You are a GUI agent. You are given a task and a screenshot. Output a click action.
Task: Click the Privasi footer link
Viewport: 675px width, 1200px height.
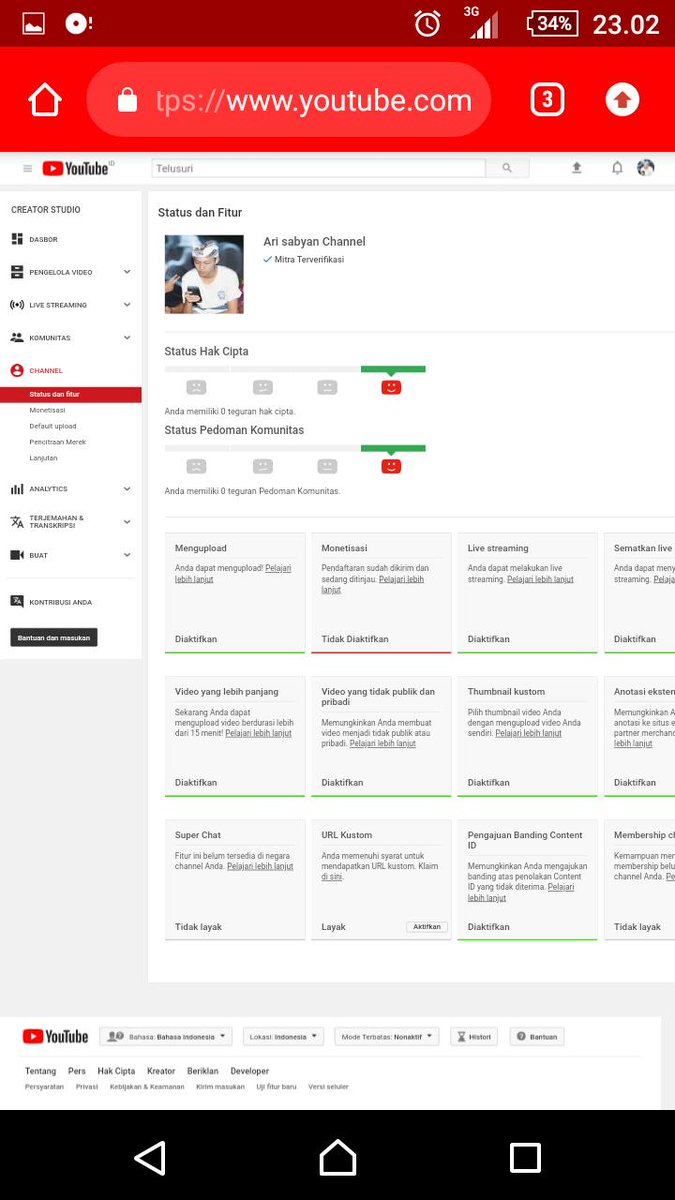point(87,1087)
